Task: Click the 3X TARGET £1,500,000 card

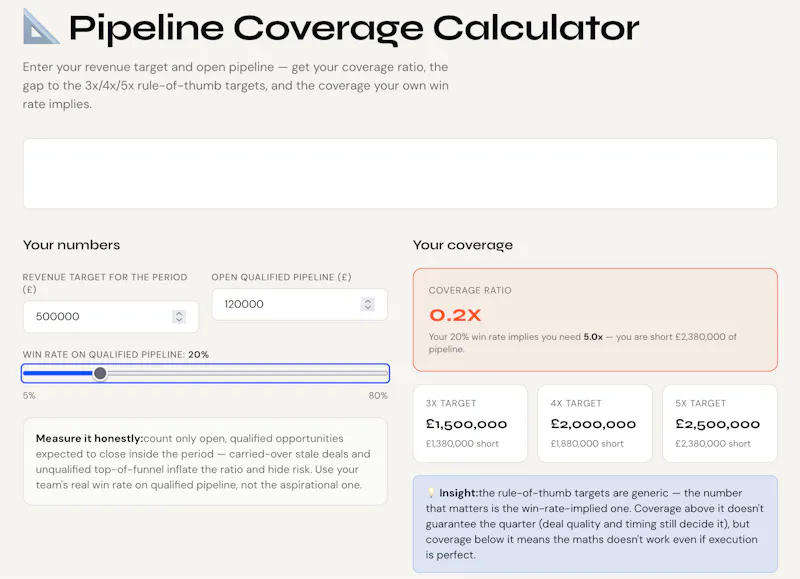Action: (x=470, y=423)
